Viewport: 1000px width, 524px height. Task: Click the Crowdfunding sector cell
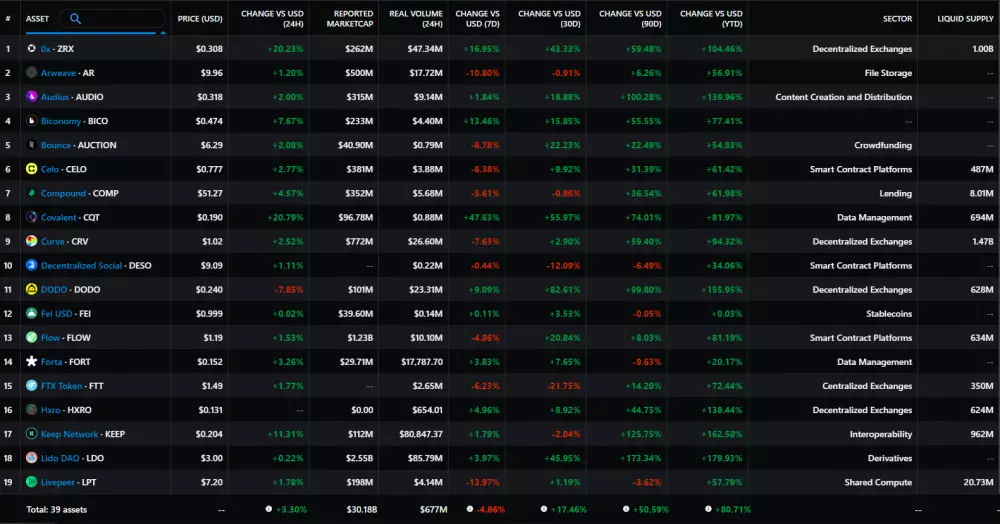883,145
